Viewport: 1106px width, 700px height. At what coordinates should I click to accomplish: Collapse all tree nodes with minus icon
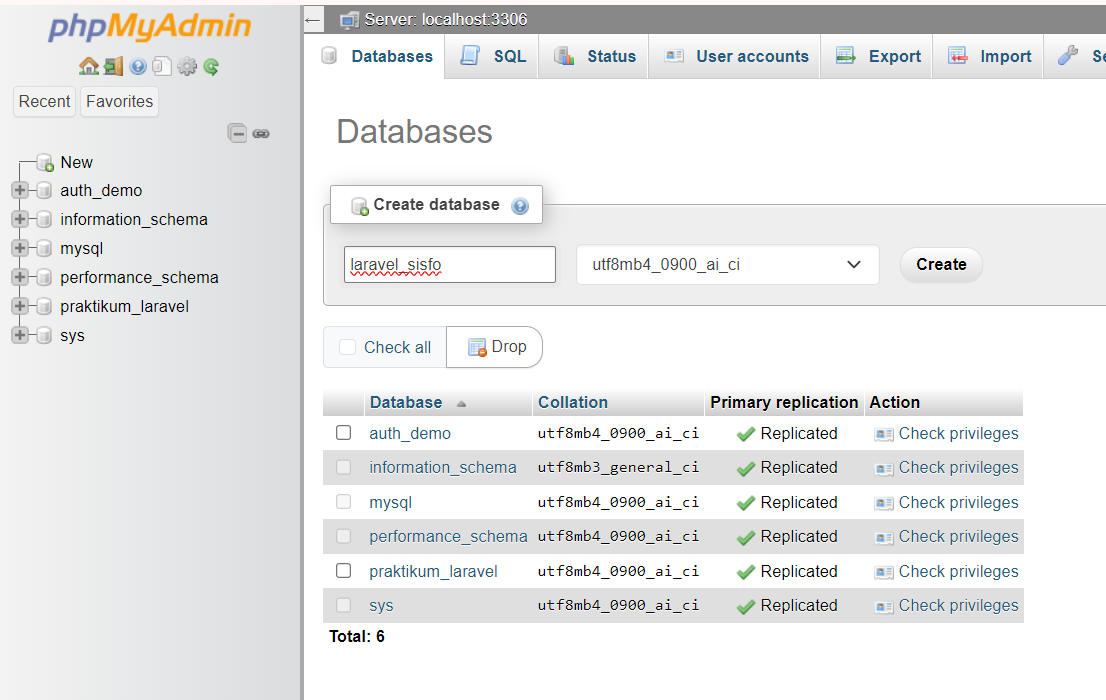[x=237, y=133]
